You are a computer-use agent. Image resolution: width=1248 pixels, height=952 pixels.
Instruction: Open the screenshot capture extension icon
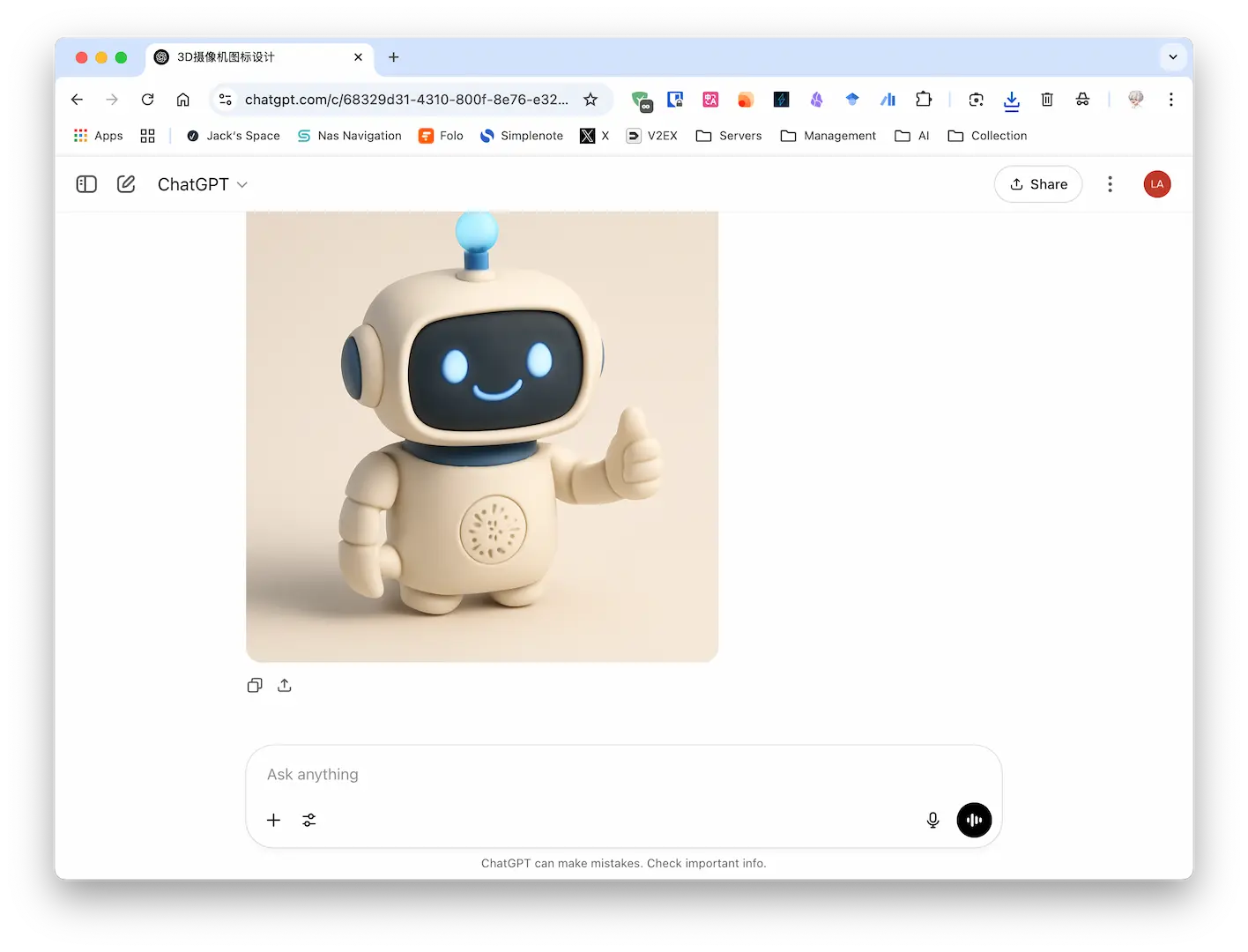(x=977, y=100)
